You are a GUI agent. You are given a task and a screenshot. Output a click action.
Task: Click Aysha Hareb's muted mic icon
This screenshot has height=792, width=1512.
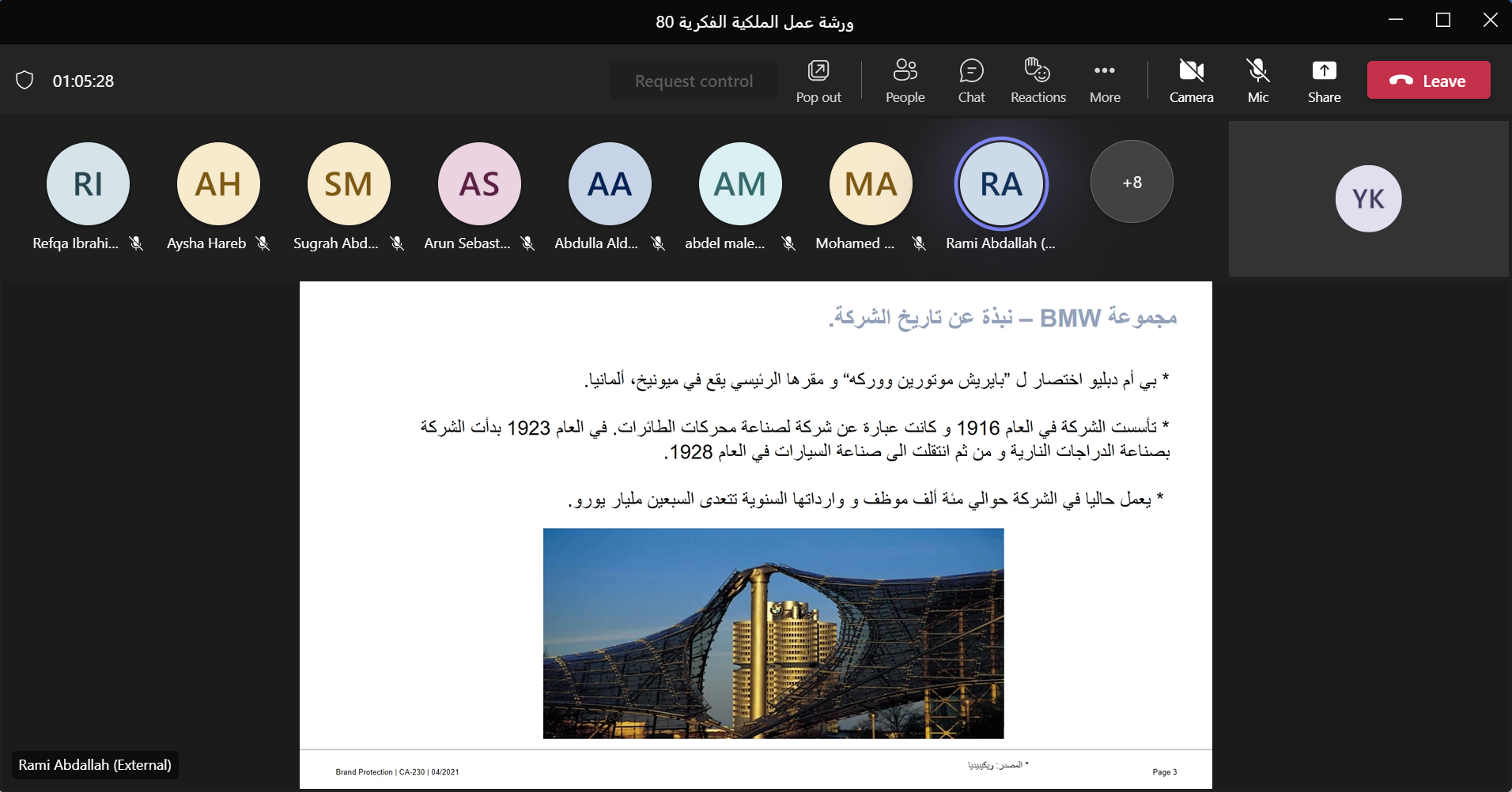(263, 243)
